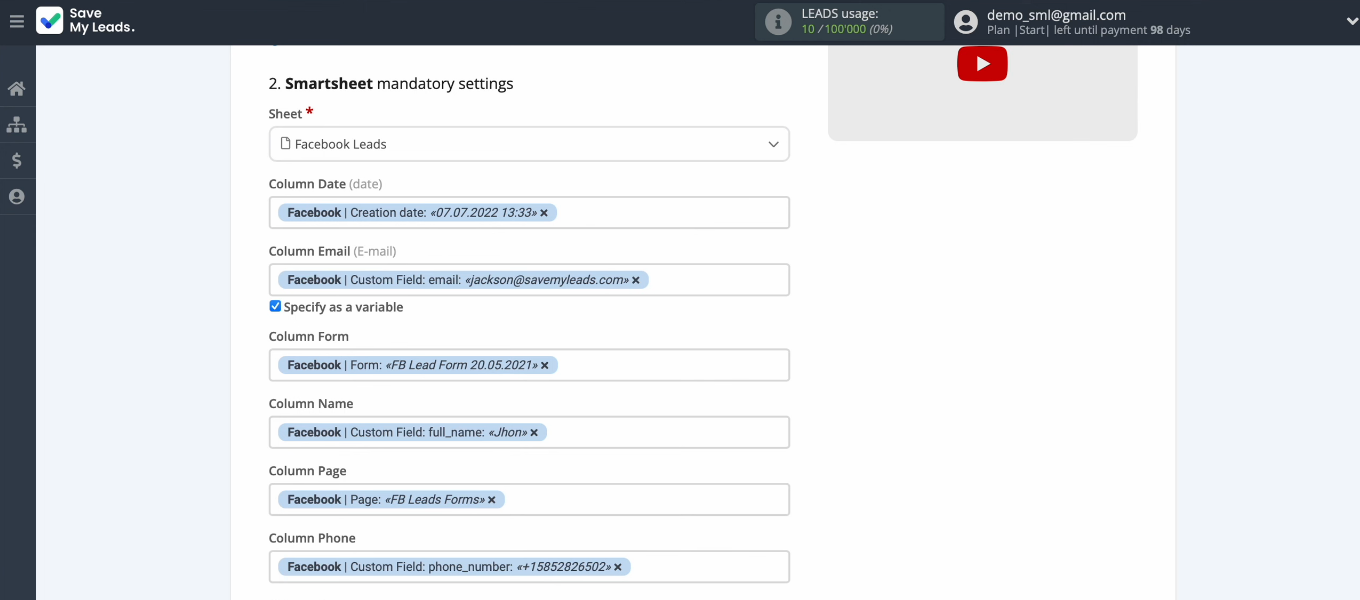
Task: Click inside Column Name input field
Action: pyautogui.click(x=529, y=432)
